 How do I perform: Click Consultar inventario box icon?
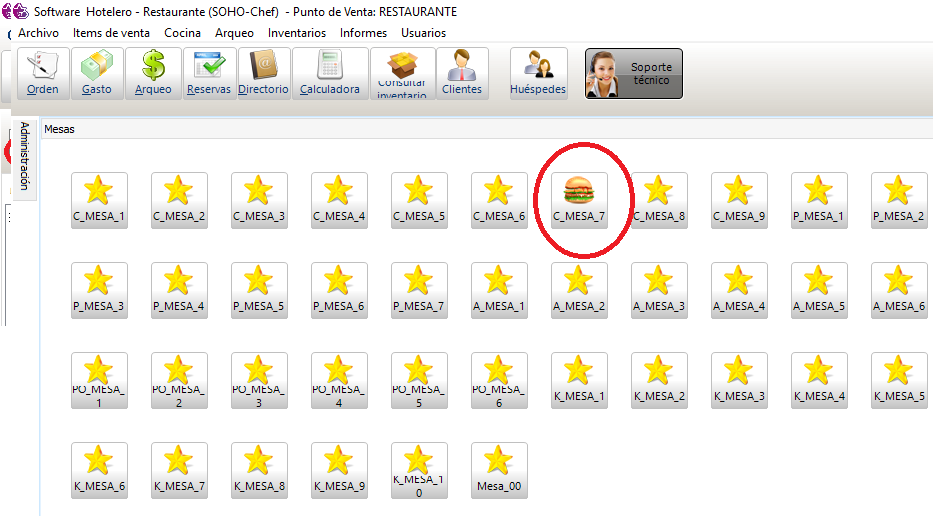[x=403, y=74]
